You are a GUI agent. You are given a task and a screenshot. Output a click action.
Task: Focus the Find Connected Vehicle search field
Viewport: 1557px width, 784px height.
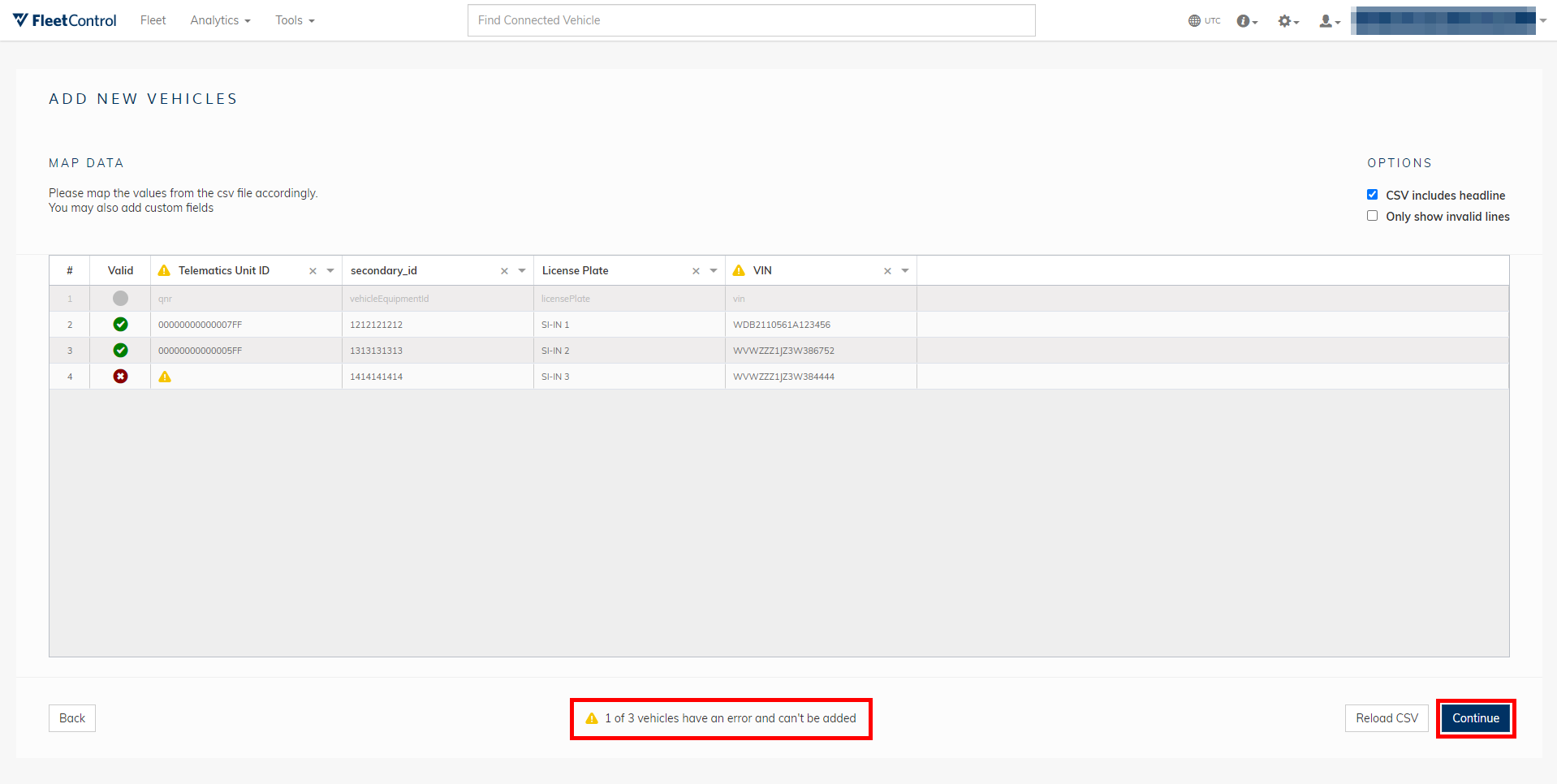[x=752, y=20]
